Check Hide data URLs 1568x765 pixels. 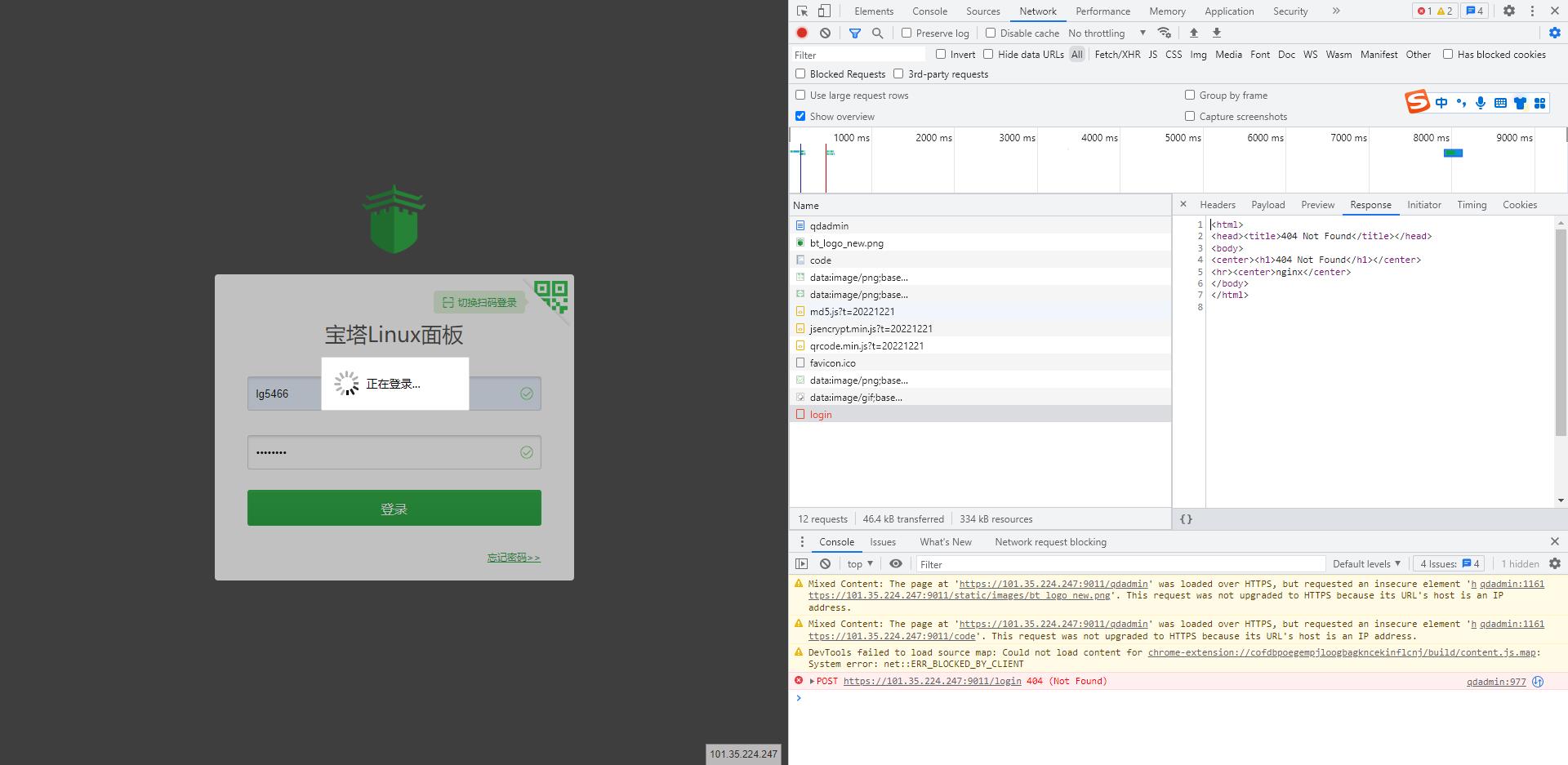point(988,54)
